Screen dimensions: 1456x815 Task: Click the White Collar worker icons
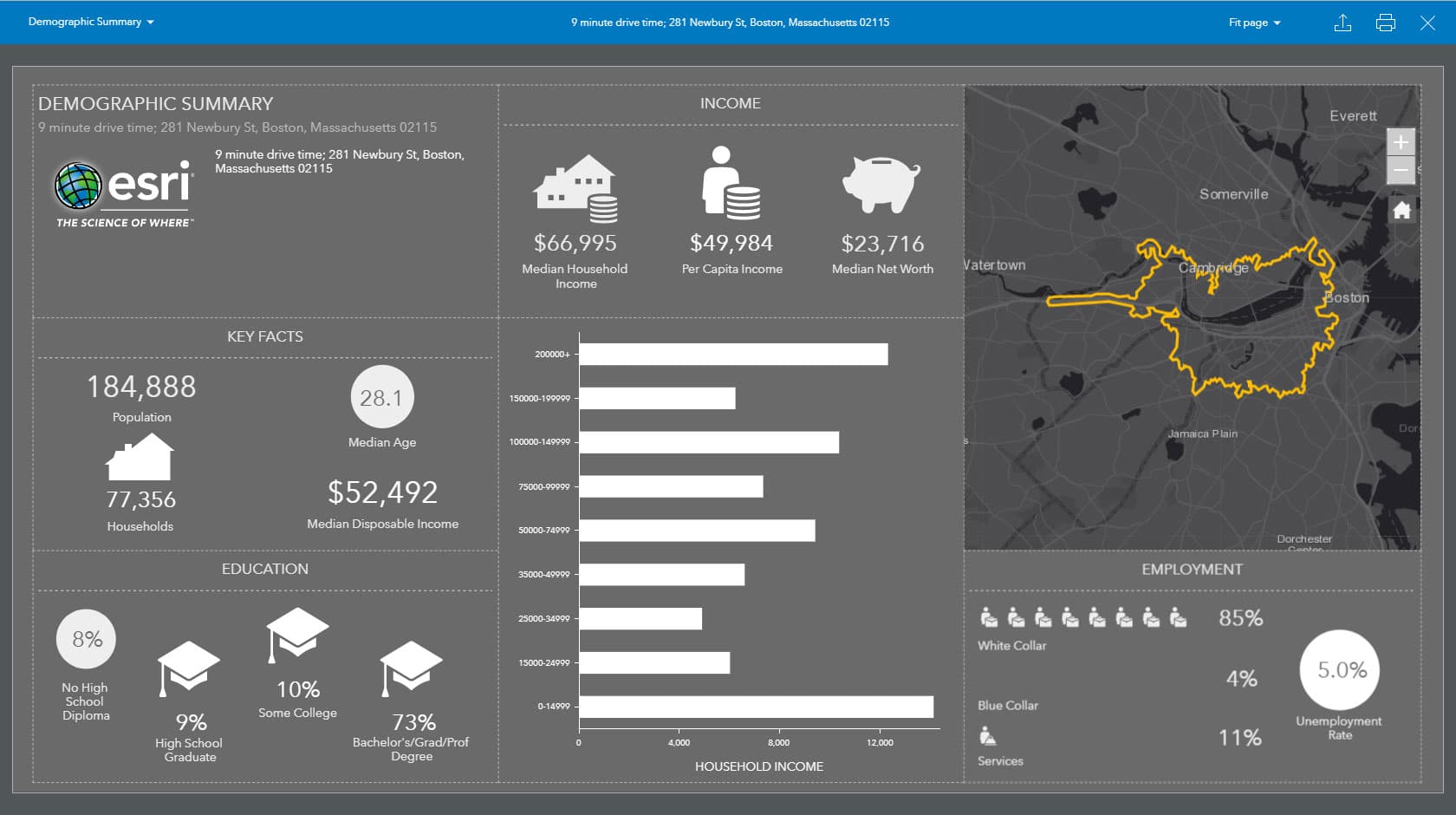pos(1083,618)
